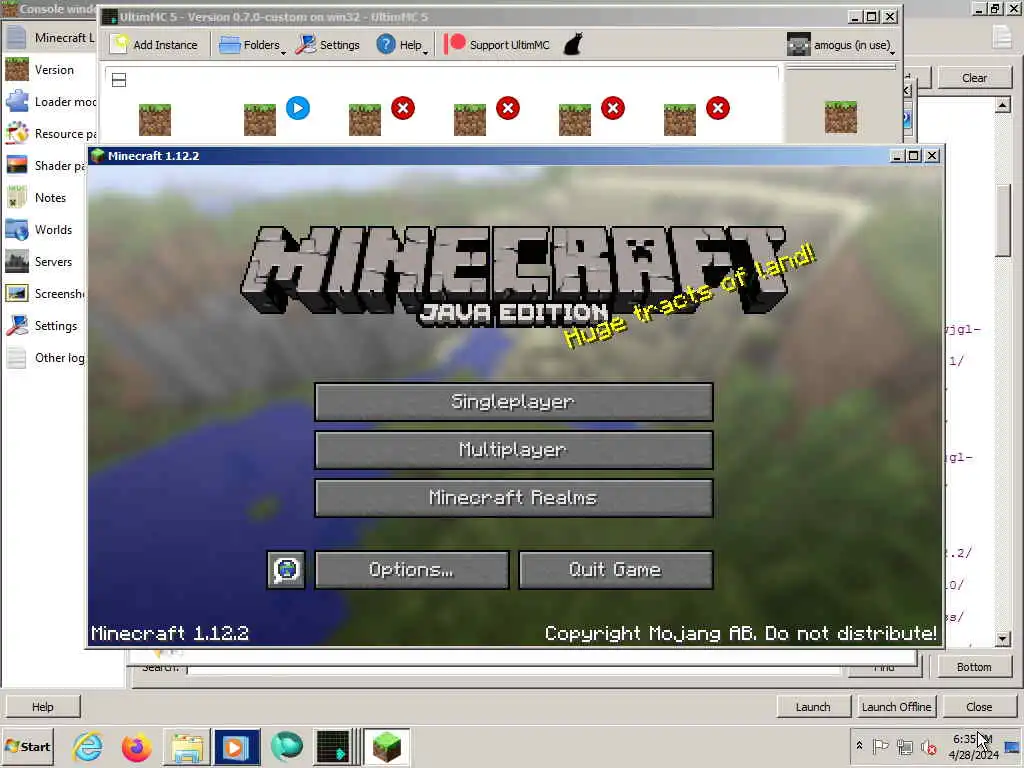This screenshot has width=1024, height=768.
Task: Click Add Instance in UltimMC toolbar
Action: click(155, 45)
